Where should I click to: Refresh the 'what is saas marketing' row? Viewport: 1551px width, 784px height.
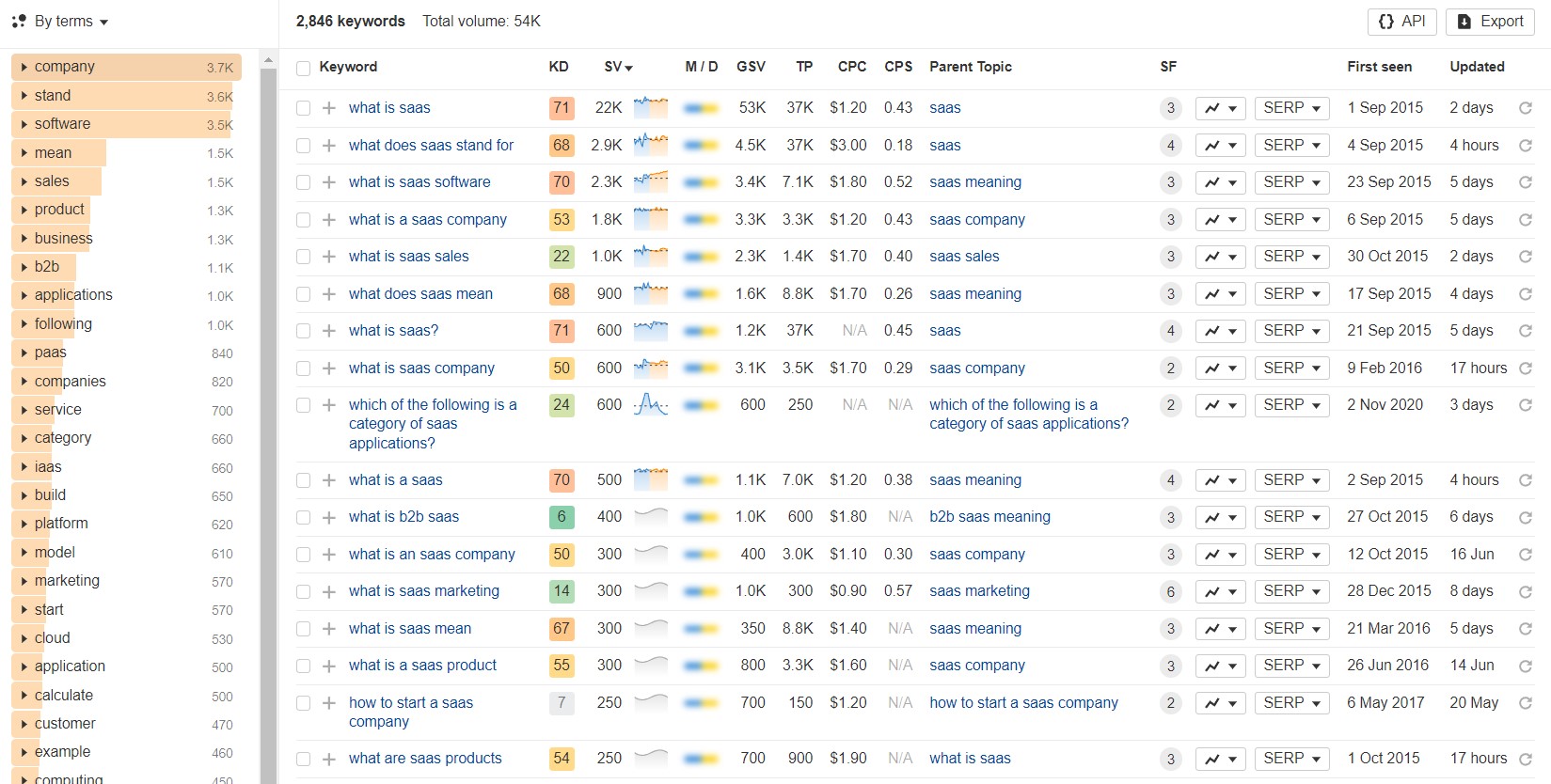[x=1526, y=591]
